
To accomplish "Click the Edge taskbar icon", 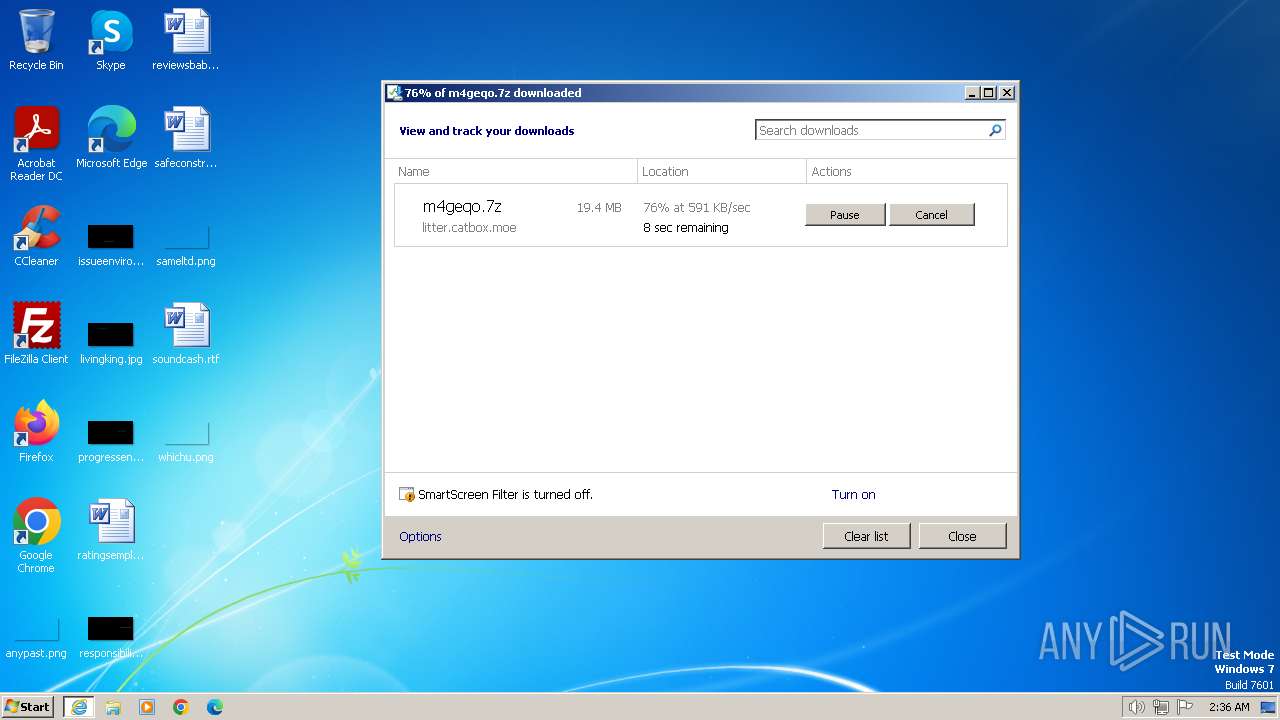I will (215, 707).
